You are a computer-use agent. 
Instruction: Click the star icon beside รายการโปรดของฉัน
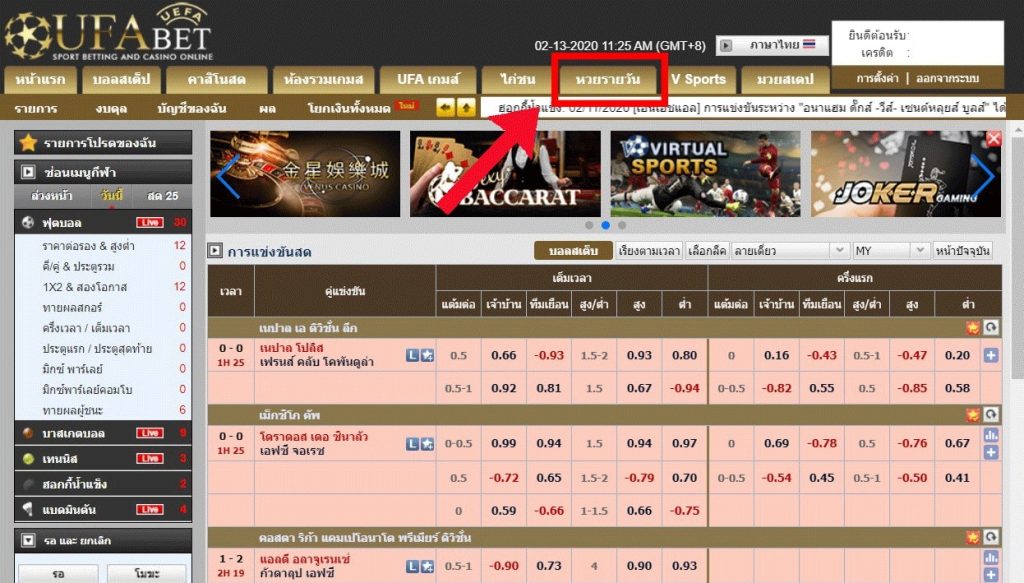[x=28, y=142]
